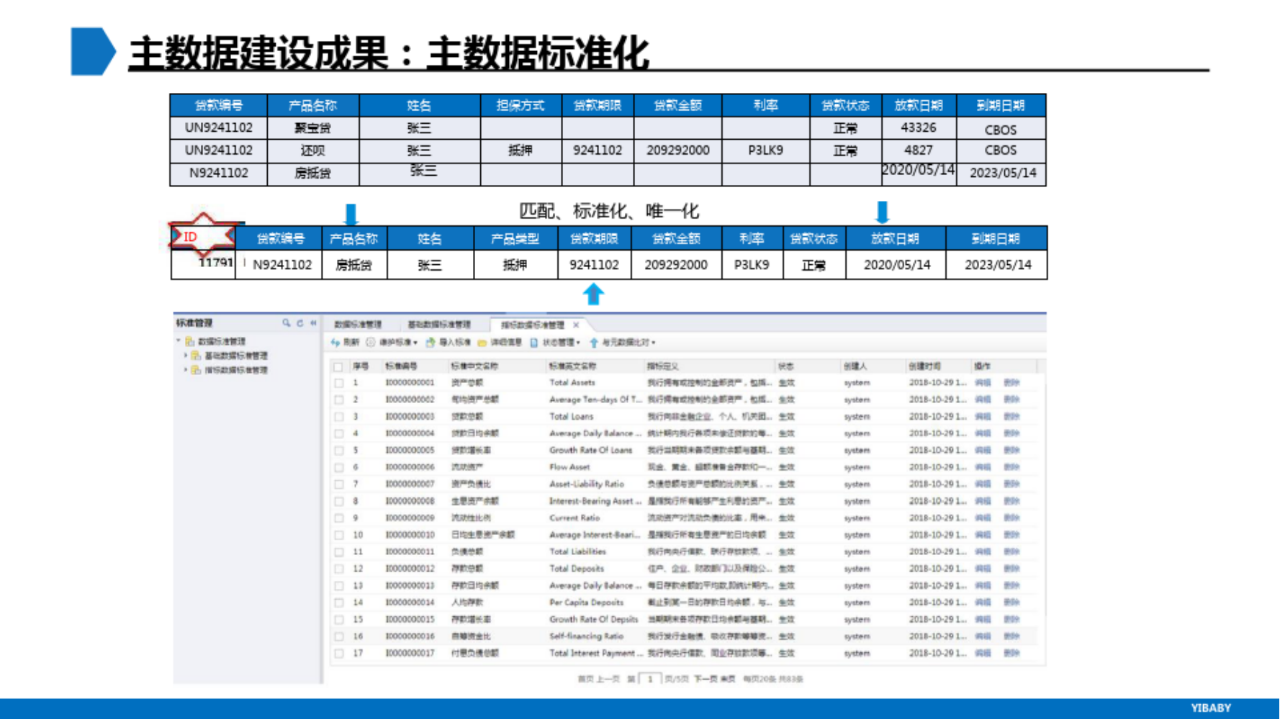Click the search icon in 标准管理 panel
Screen dimensions: 1280x719
pyautogui.click(x=286, y=323)
